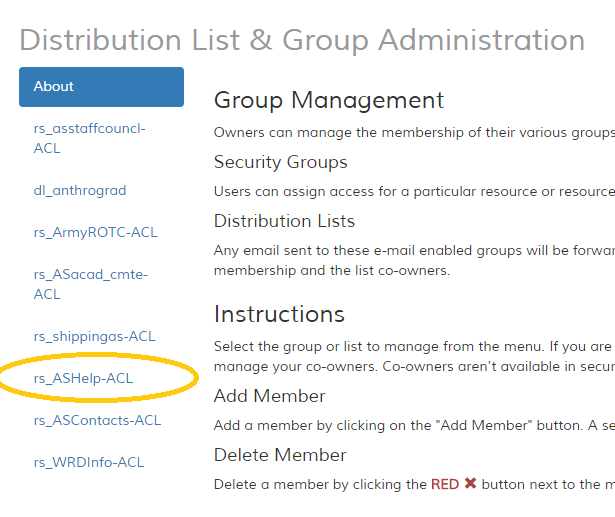Click the Distribution List & Group Administration title
The width and height of the screenshot is (615, 517).
tap(302, 40)
